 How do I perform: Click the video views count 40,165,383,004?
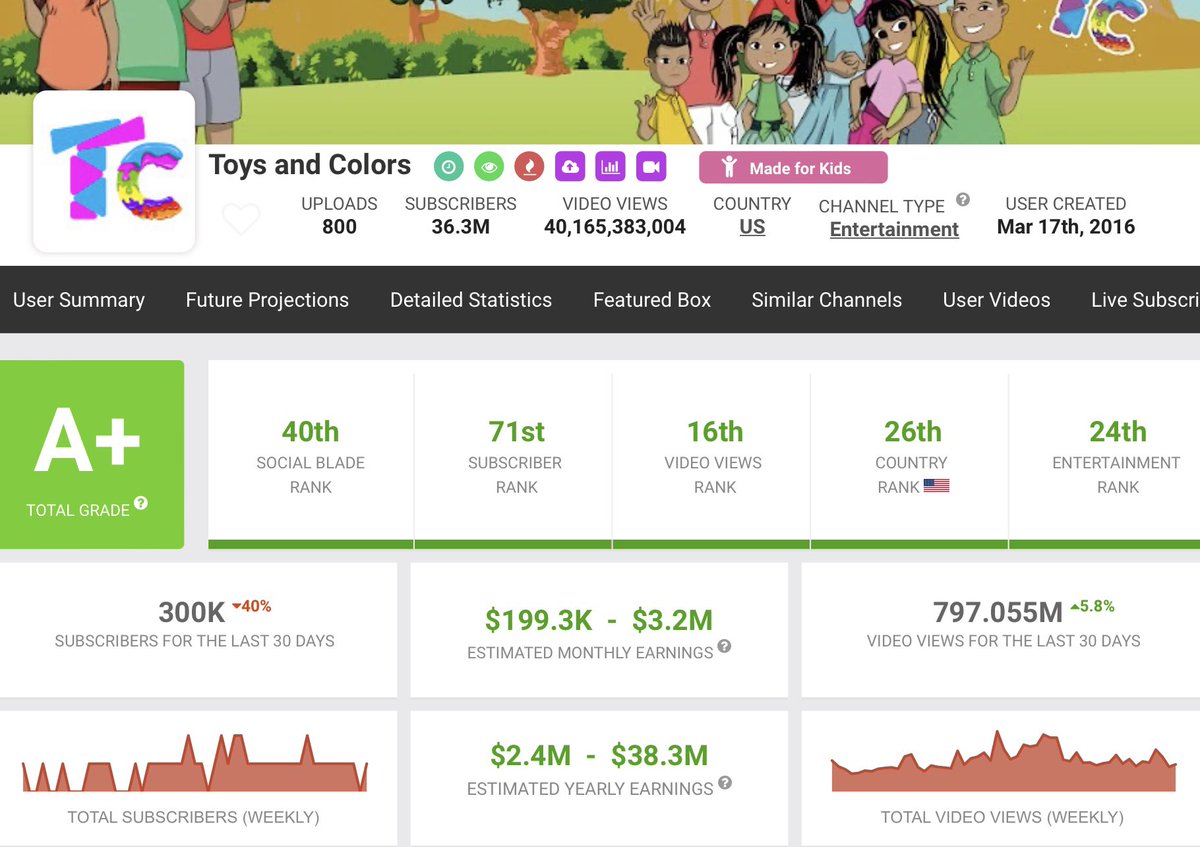point(615,227)
